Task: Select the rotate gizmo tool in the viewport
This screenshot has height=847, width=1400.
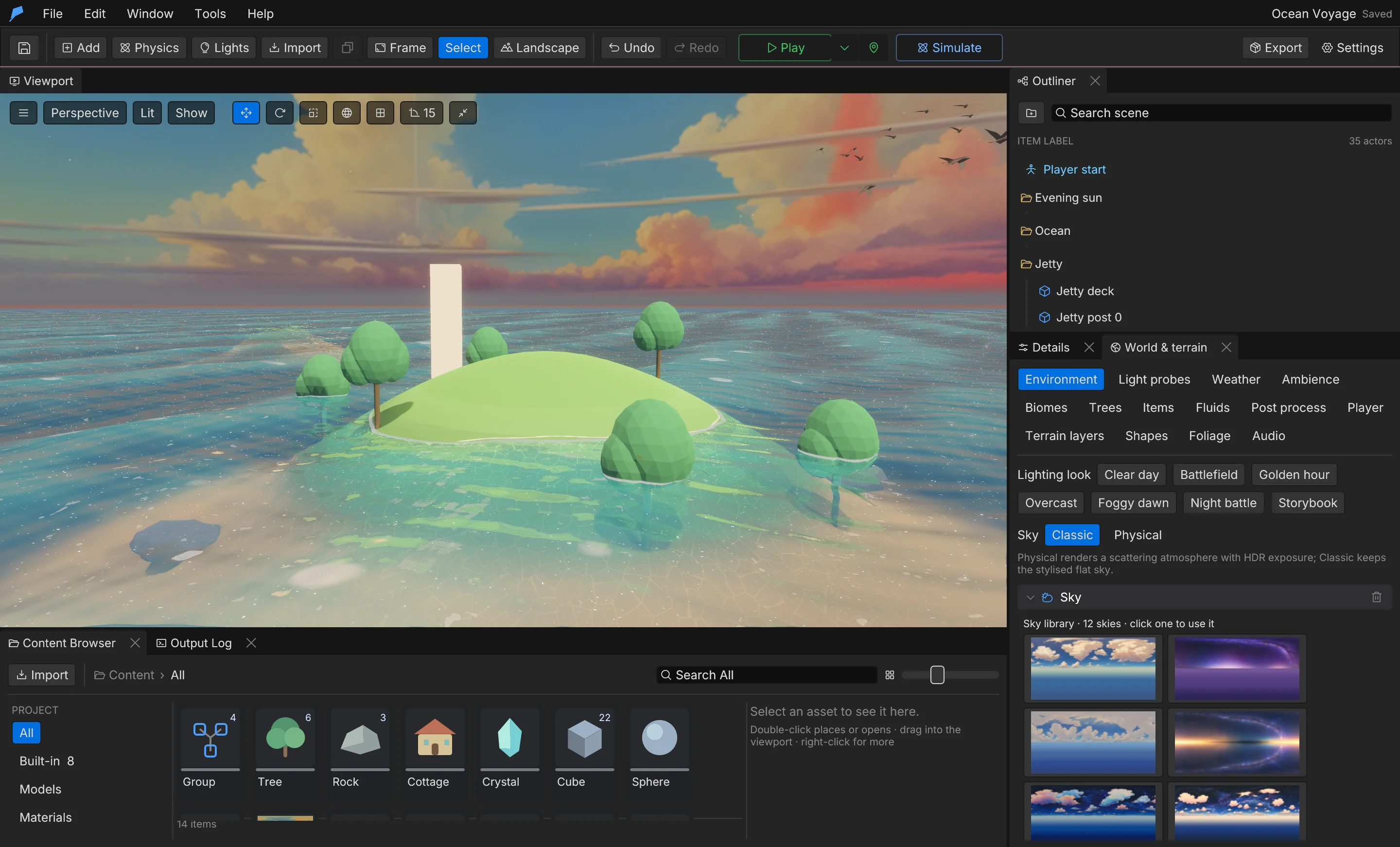Action: pyautogui.click(x=280, y=112)
